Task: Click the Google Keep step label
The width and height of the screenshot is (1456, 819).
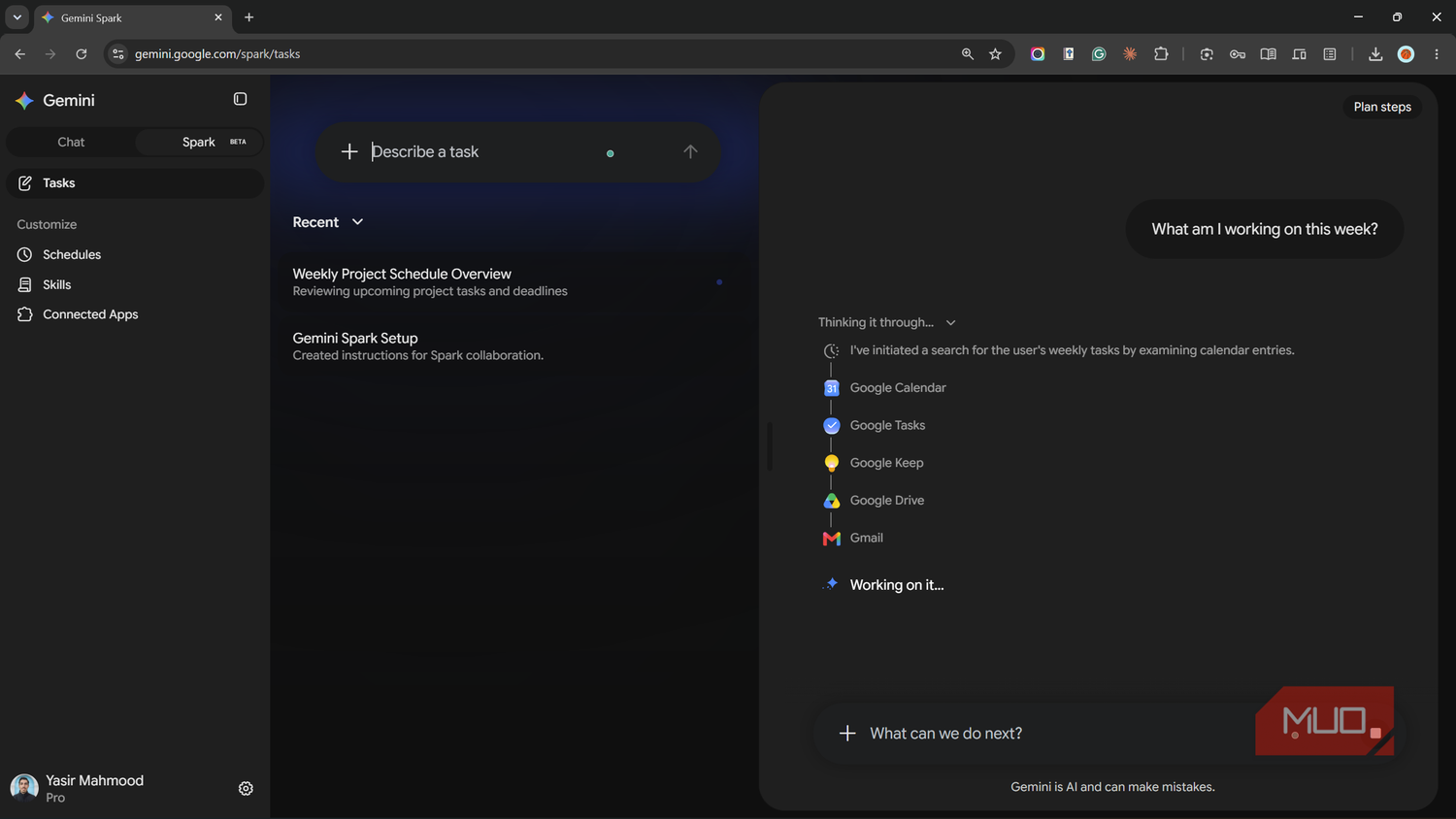Action: [x=886, y=463]
